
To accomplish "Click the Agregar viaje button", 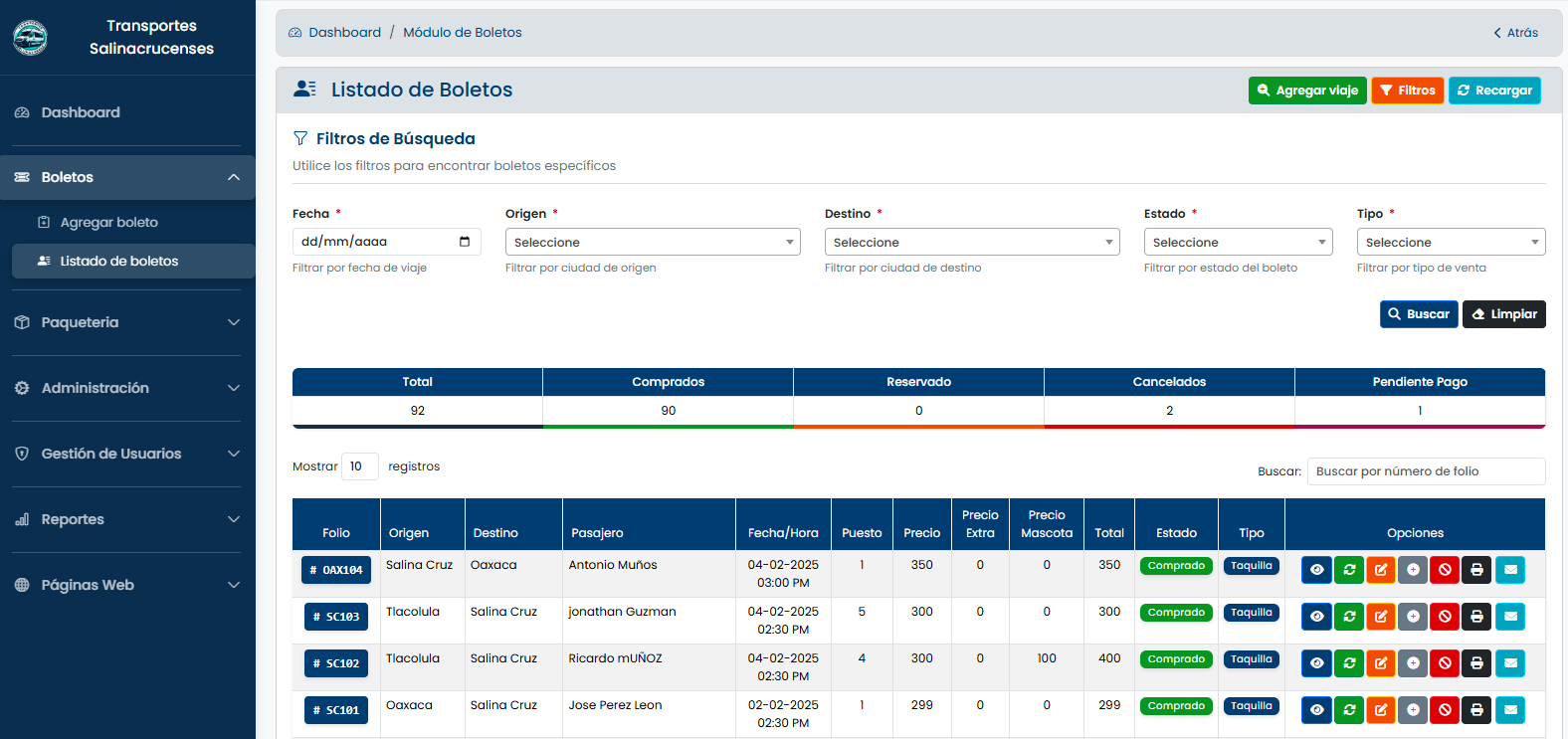I will point(1307,91).
